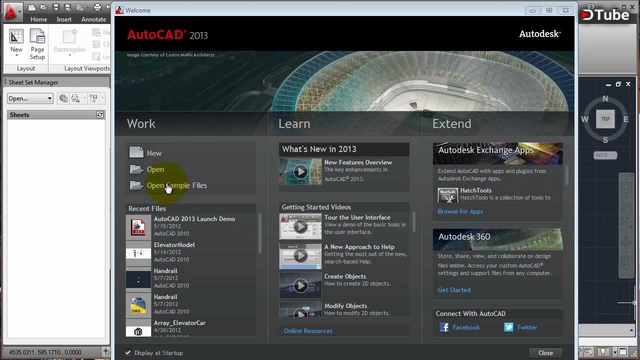The image size is (640, 360).
Task: Switch to the Annotate ribbon tab
Action: click(x=93, y=19)
